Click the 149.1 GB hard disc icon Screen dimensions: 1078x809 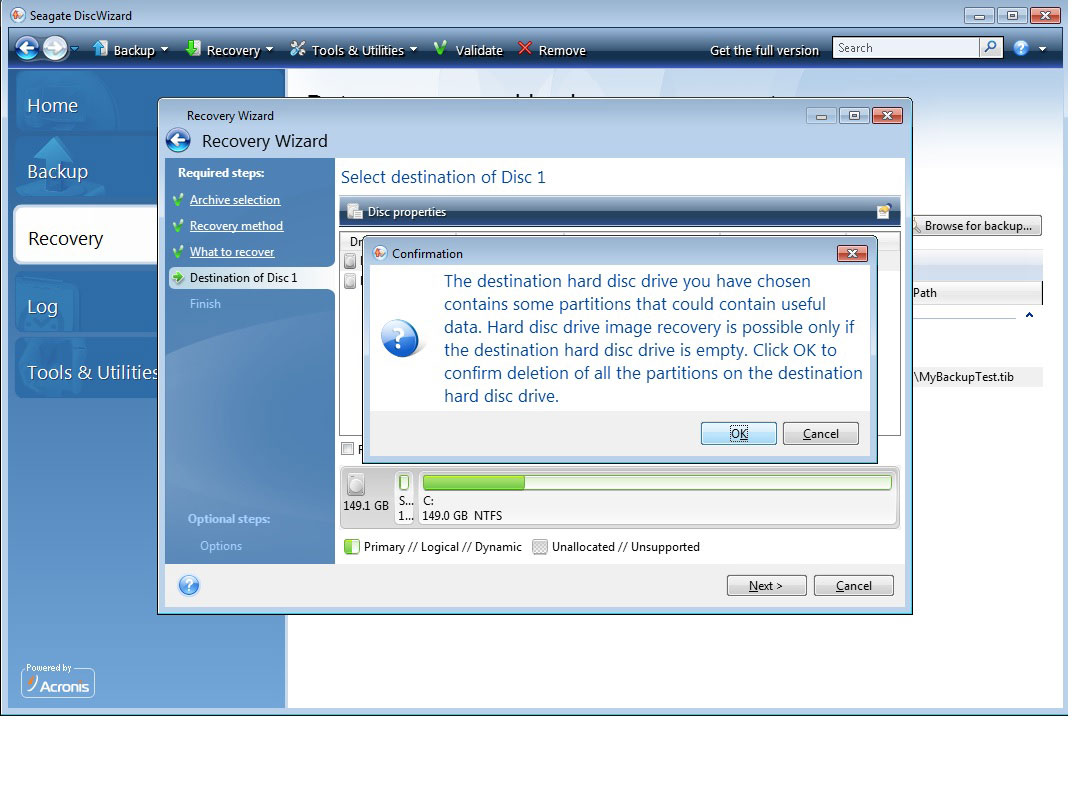click(x=355, y=485)
